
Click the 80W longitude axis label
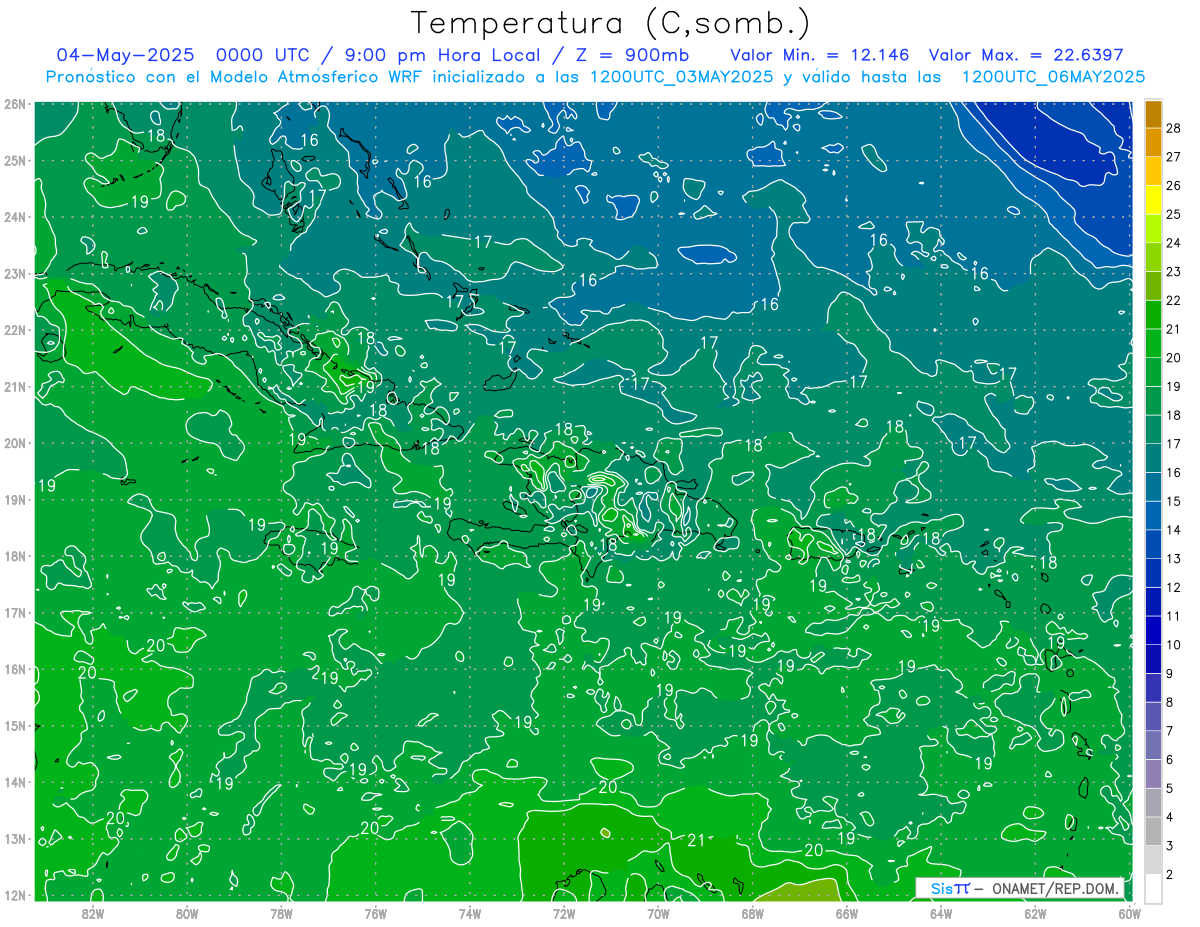[x=187, y=913]
